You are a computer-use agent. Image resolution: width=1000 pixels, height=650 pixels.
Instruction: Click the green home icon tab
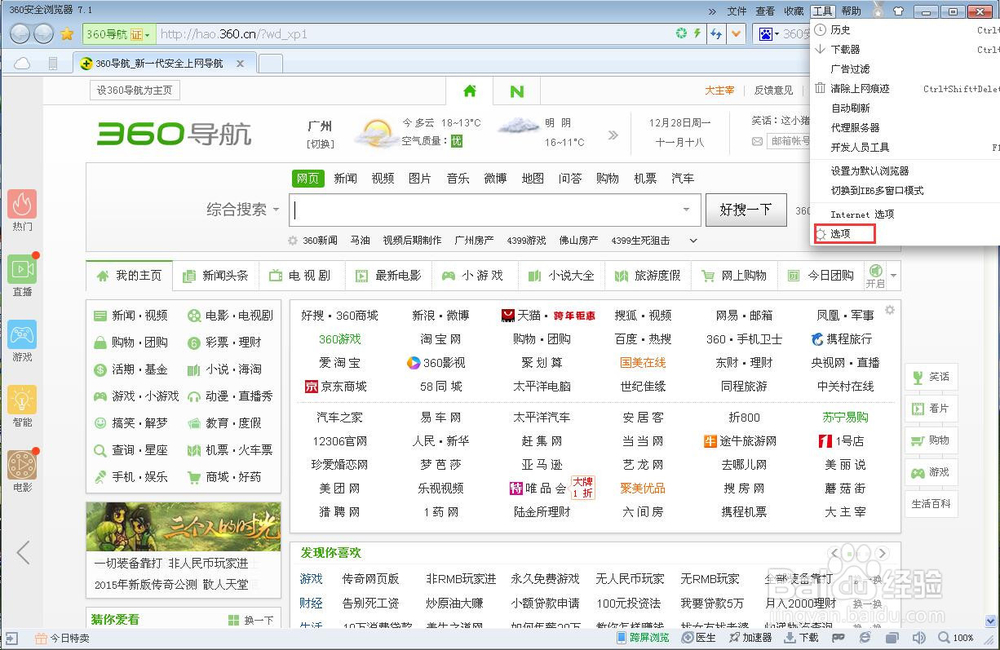point(470,91)
